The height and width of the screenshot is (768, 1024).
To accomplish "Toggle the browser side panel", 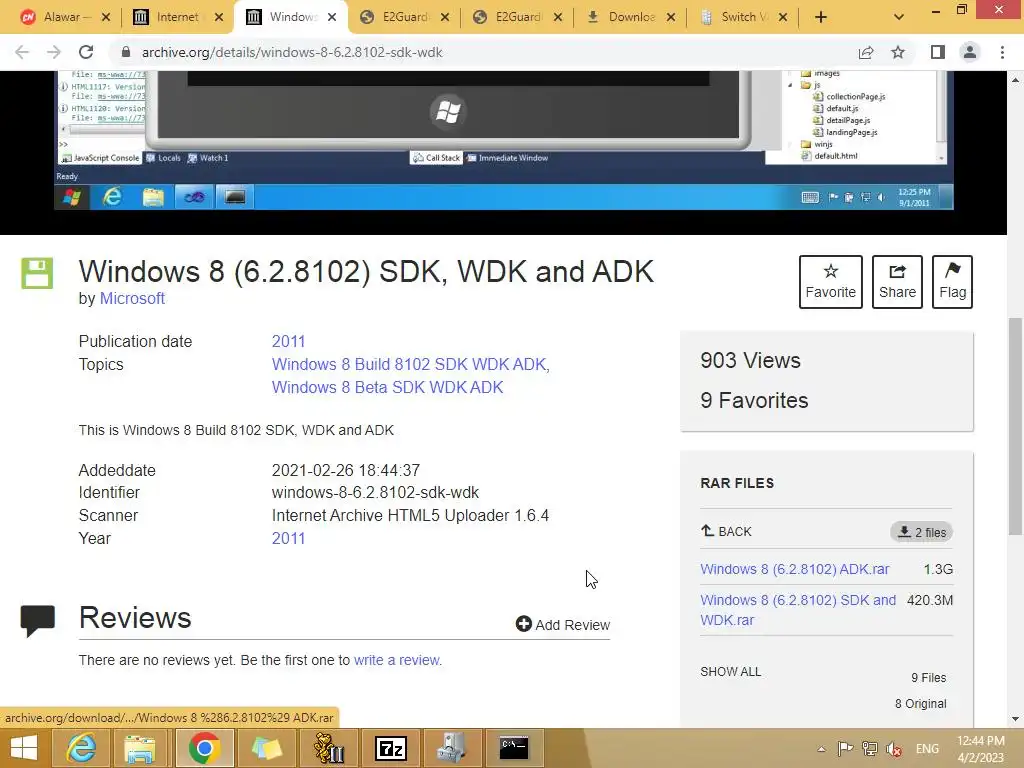I will click(938, 52).
